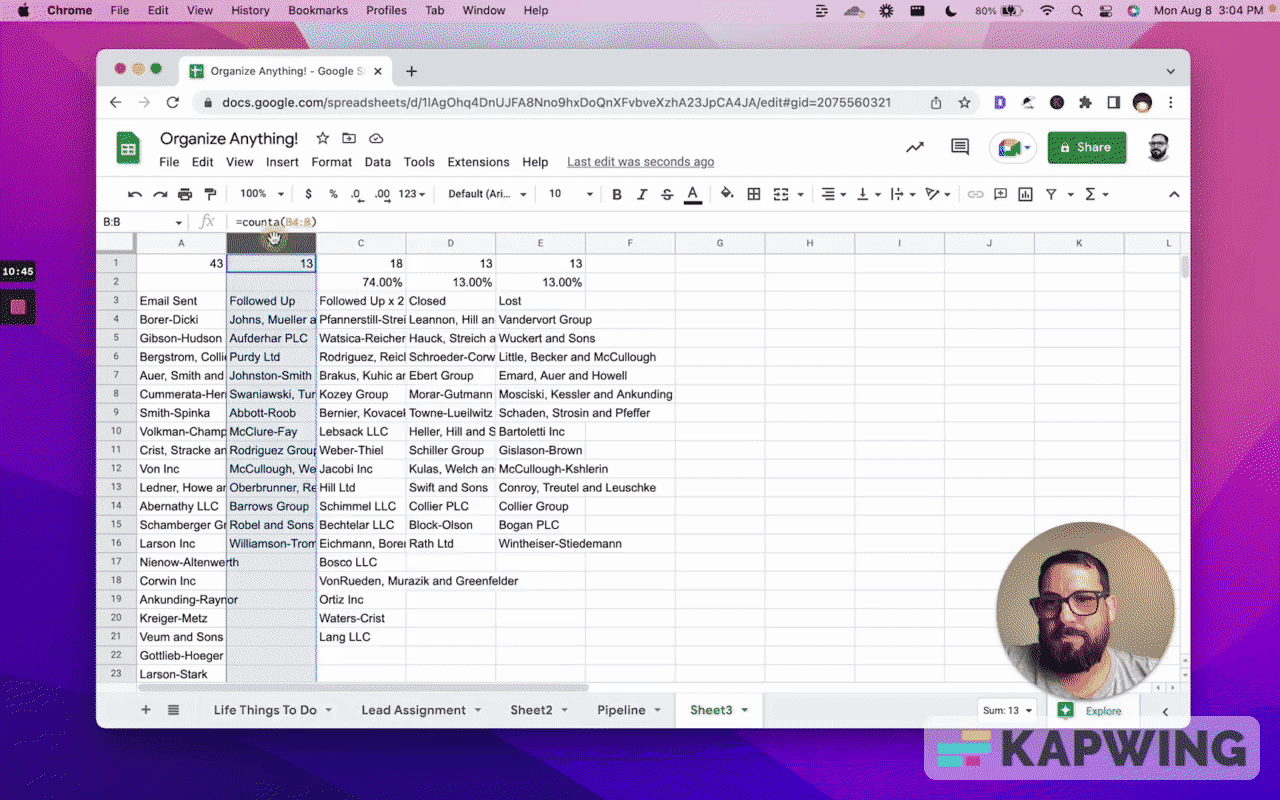Click the green Share button
Viewport: 1280px width, 800px height.
pyautogui.click(x=1087, y=148)
